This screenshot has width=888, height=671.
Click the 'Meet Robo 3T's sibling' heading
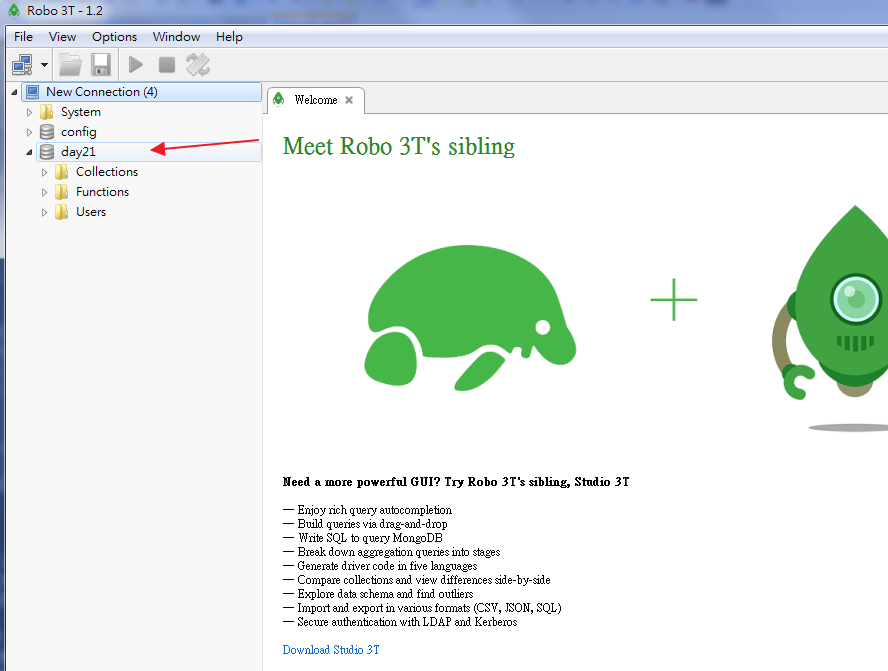399,147
